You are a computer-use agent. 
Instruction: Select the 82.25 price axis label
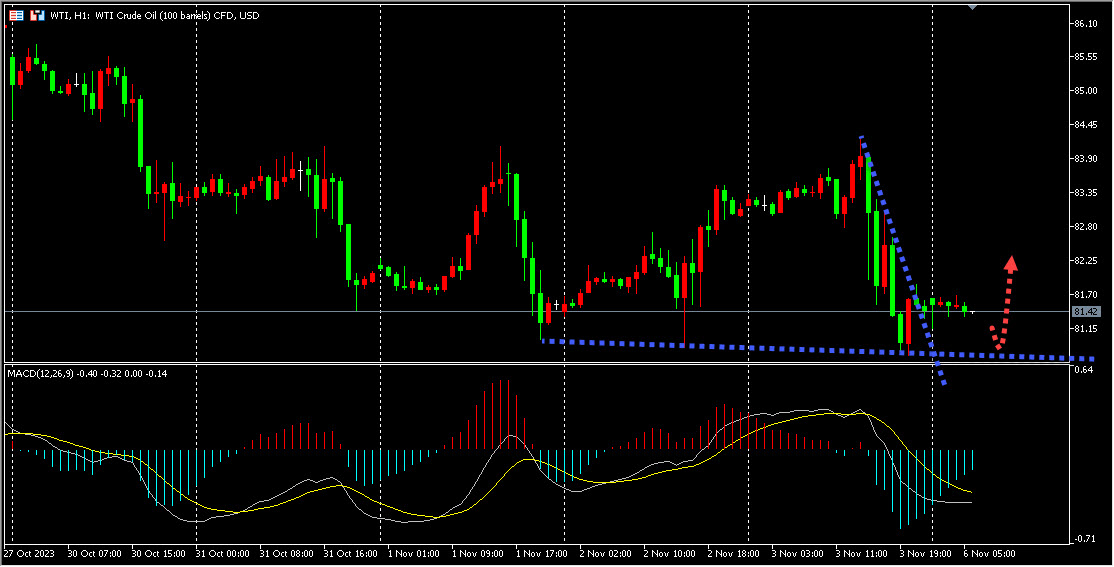point(1086,261)
